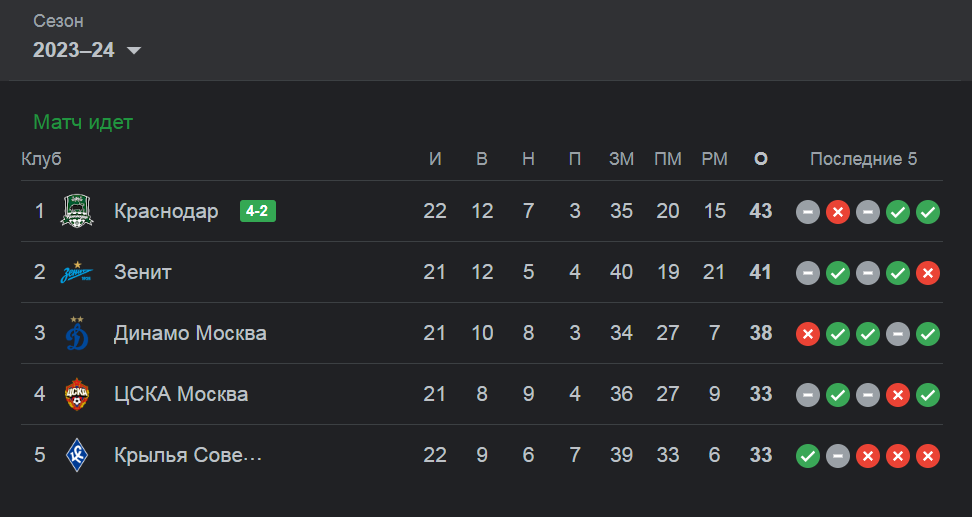
Task: Click Krylya Sovetov's grey draw icon
Action: tap(837, 456)
